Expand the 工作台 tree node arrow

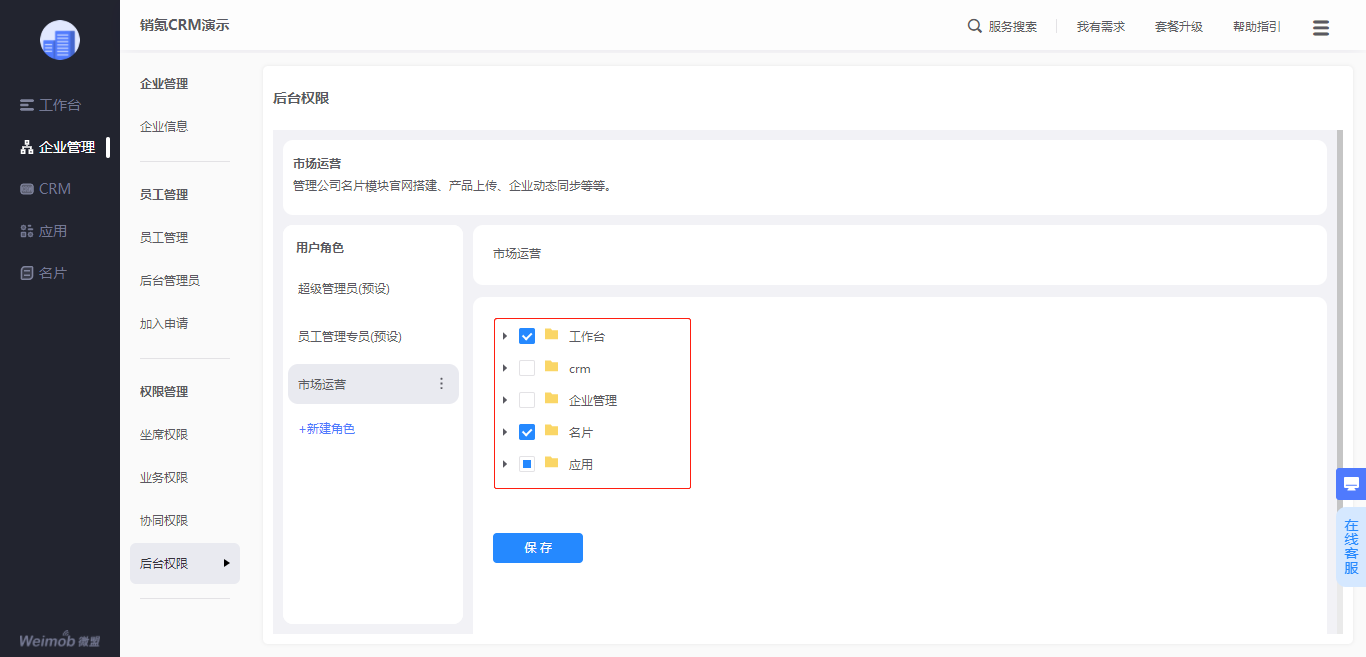click(505, 336)
